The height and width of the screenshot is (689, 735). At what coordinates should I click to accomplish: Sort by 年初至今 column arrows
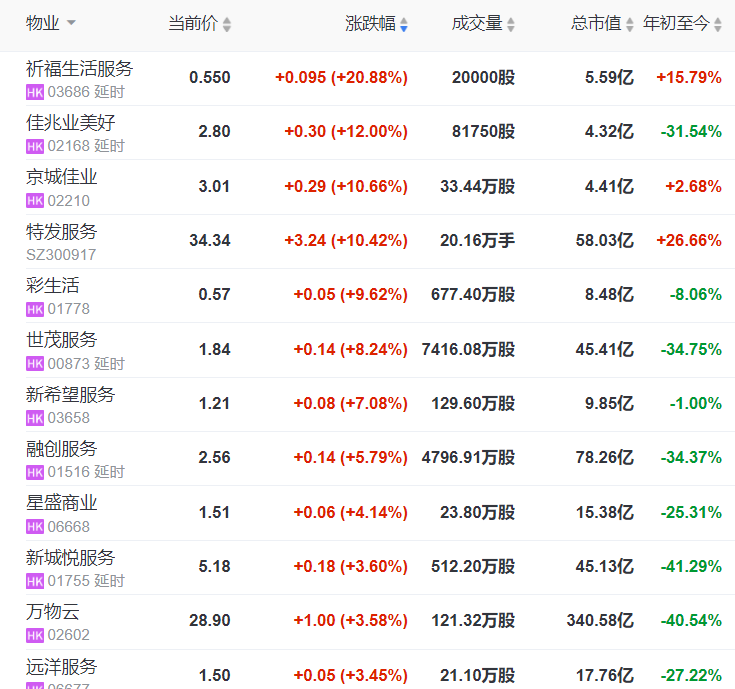(718, 24)
